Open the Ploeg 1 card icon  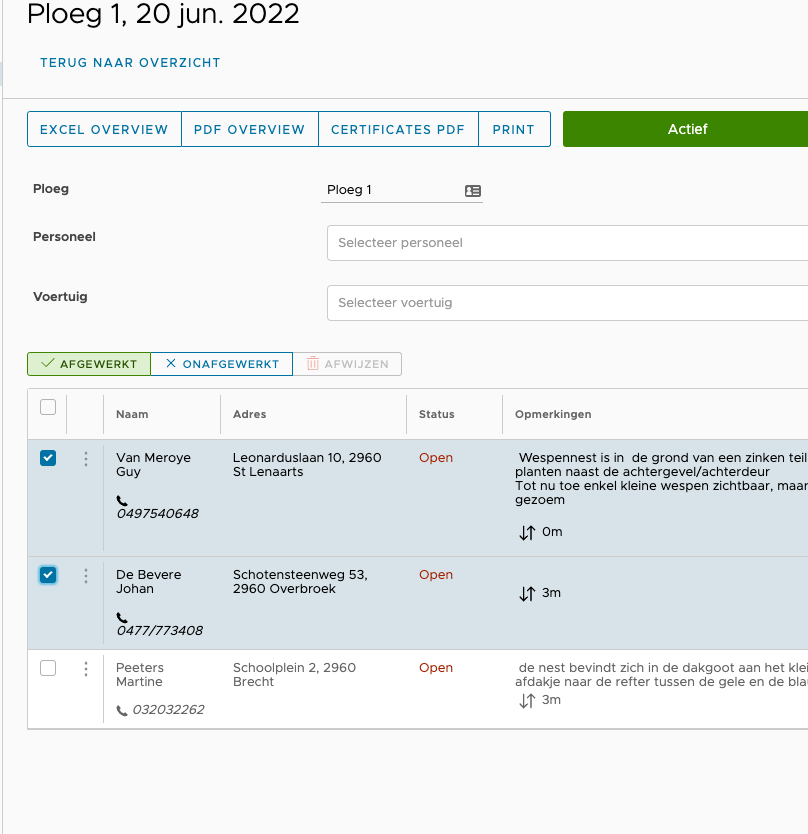473,190
